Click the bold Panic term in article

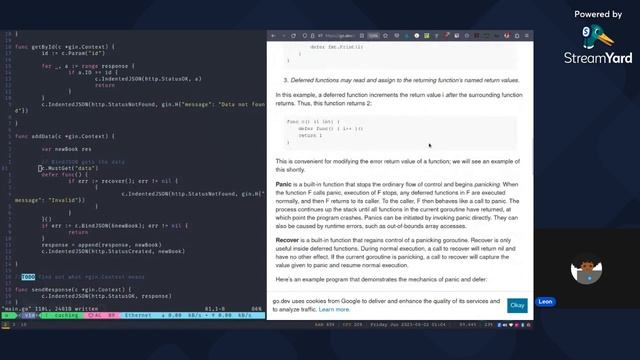click(x=283, y=184)
